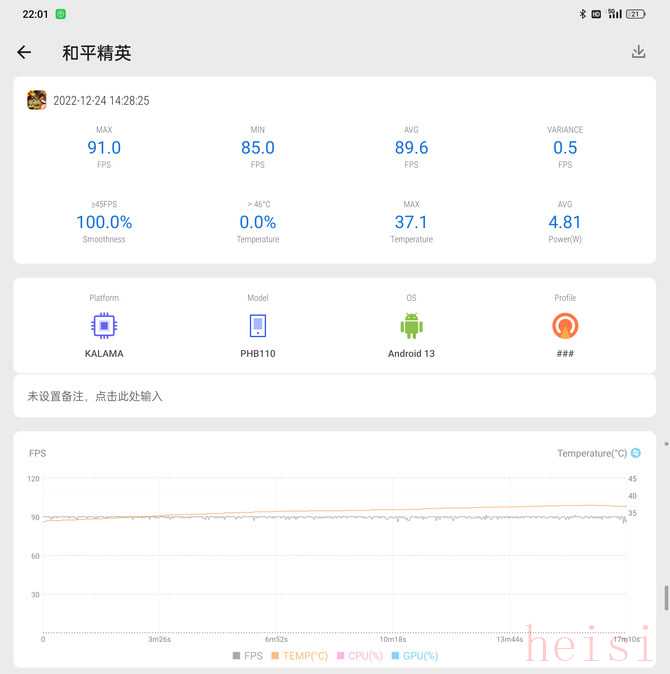
Task: Tap the 3m26s mark on chart timeline
Action: coord(159,639)
